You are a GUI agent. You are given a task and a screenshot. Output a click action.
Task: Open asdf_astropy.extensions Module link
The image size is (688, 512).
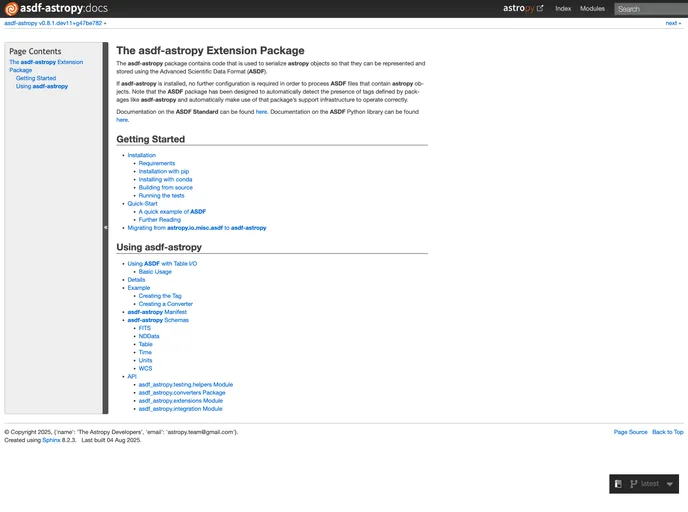click(180, 401)
